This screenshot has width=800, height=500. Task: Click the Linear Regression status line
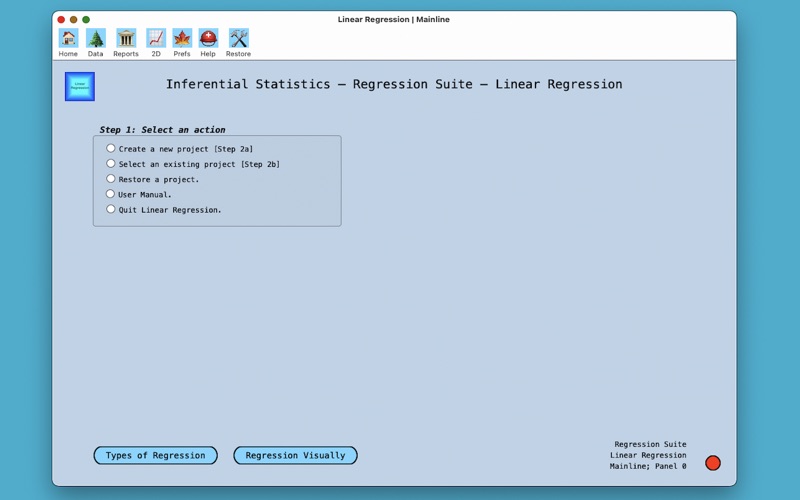(x=648, y=455)
